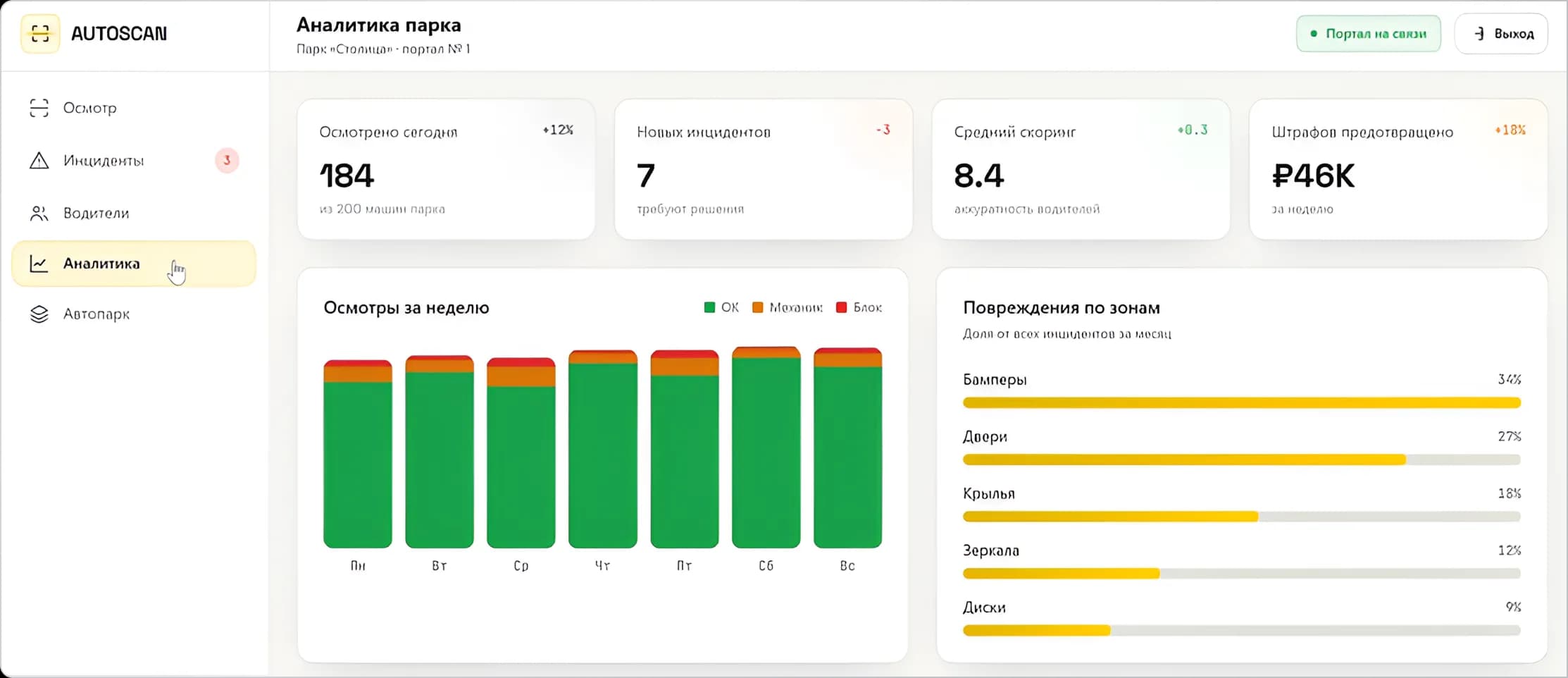
Task: Click the exit arrow icon beside Выход
Action: pos(1479,34)
